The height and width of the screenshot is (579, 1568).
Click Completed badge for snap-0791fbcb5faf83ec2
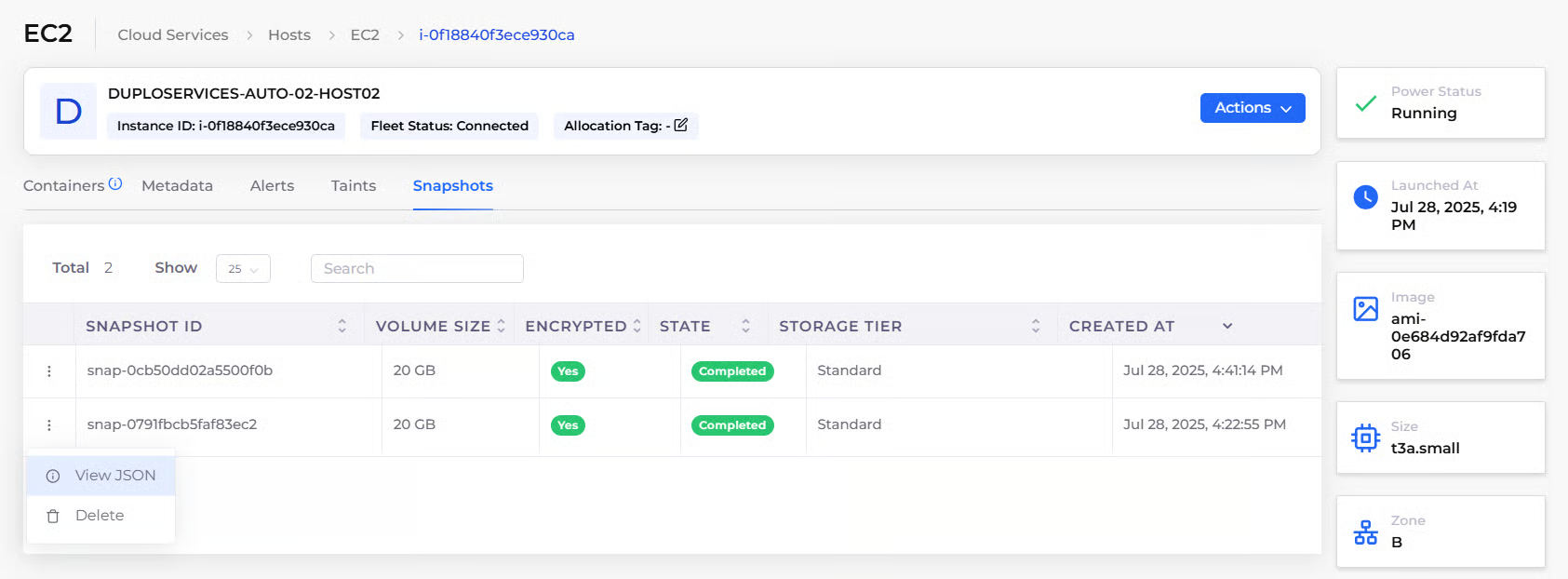[x=732, y=425]
